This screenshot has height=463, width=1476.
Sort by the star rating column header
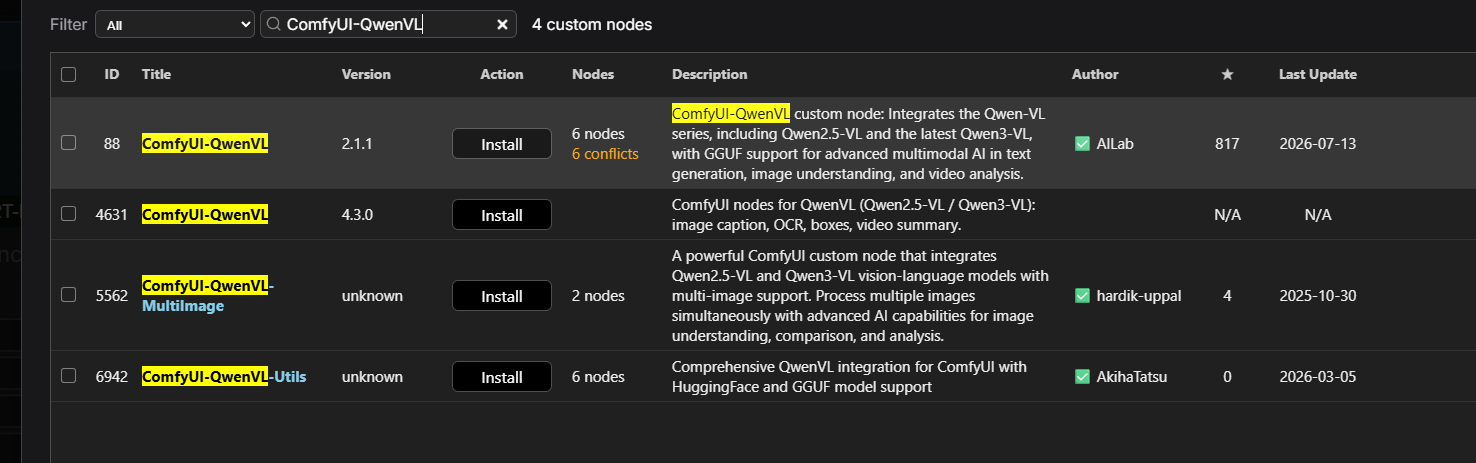tap(1227, 75)
